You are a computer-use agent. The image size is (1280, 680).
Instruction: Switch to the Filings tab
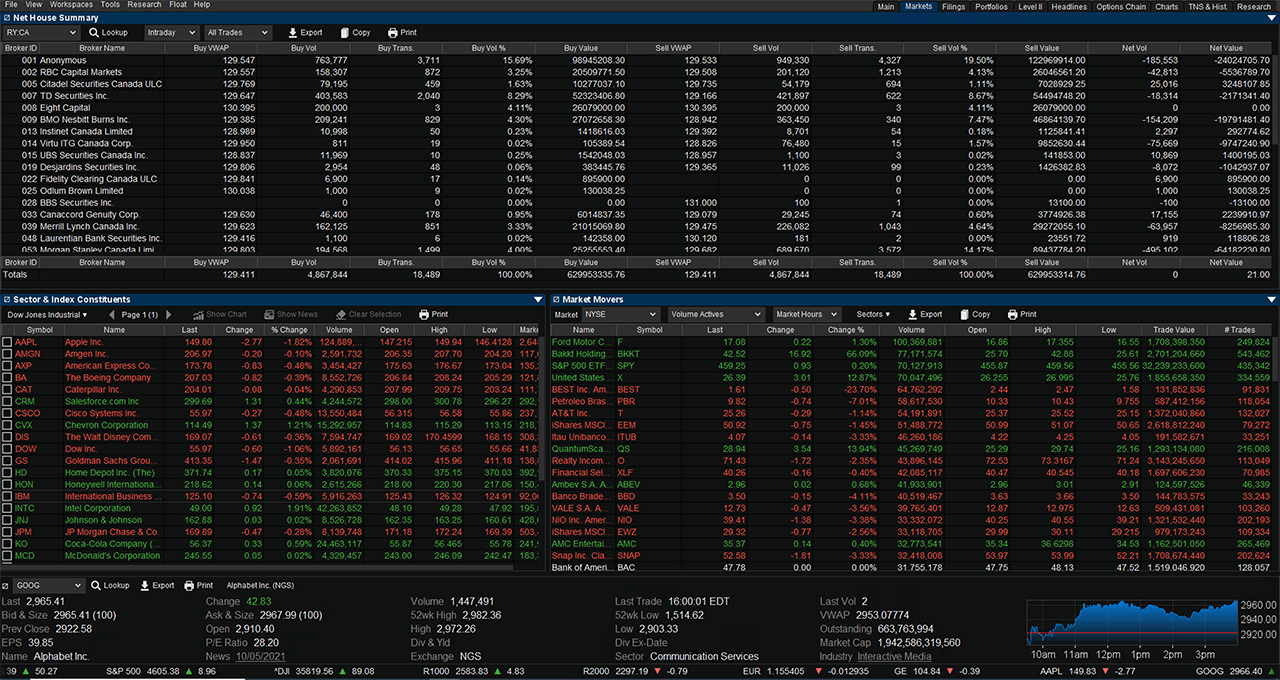pos(953,6)
